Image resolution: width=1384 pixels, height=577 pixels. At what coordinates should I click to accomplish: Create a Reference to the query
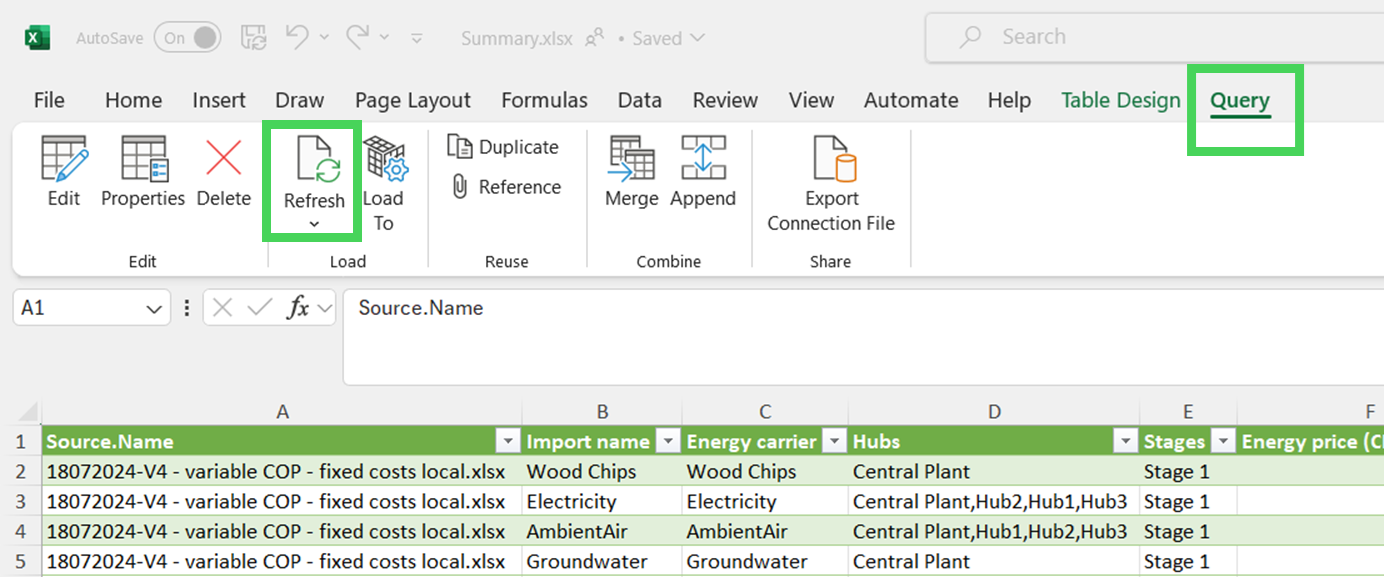tap(505, 187)
